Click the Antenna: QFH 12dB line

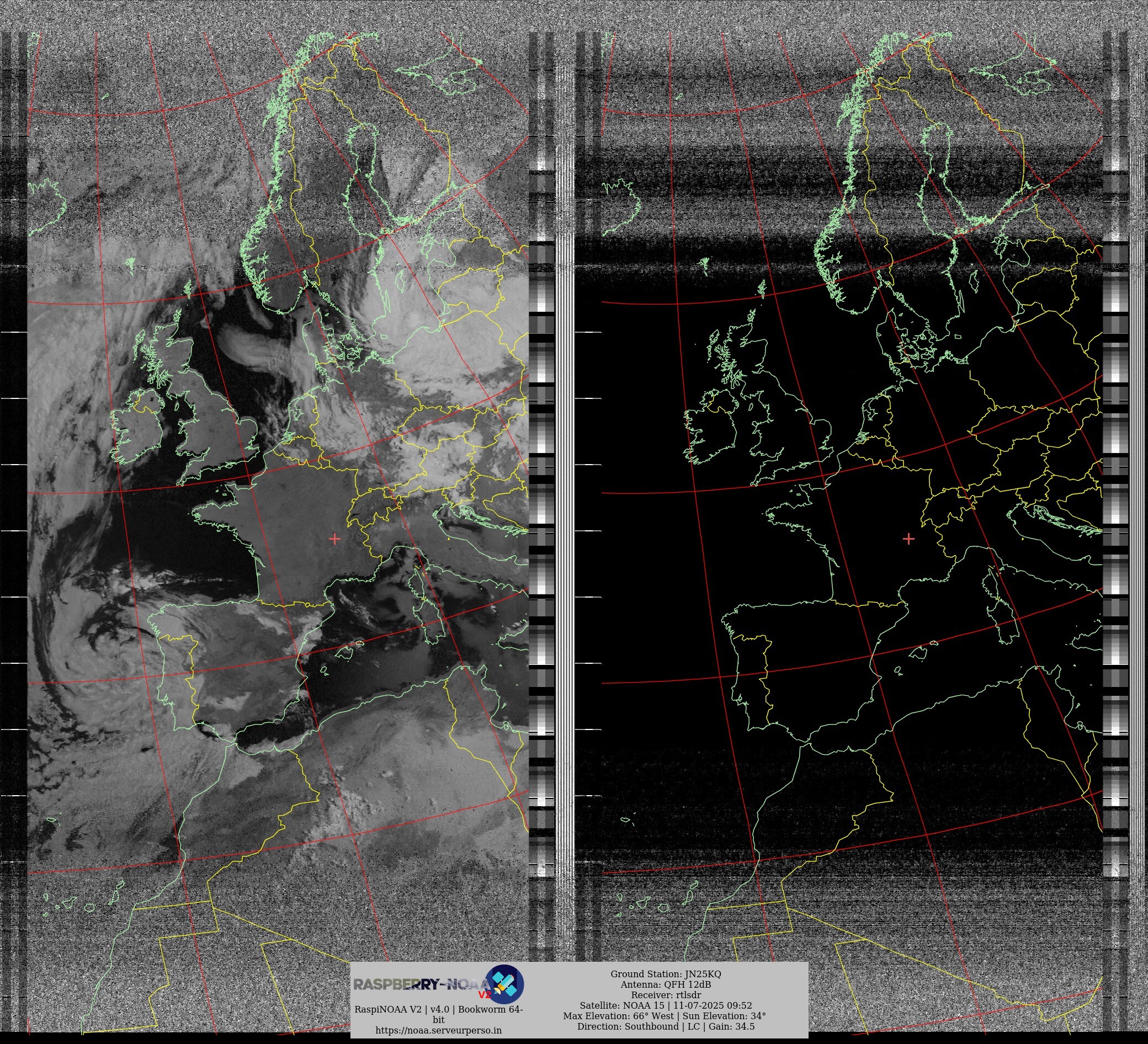tap(666, 984)
